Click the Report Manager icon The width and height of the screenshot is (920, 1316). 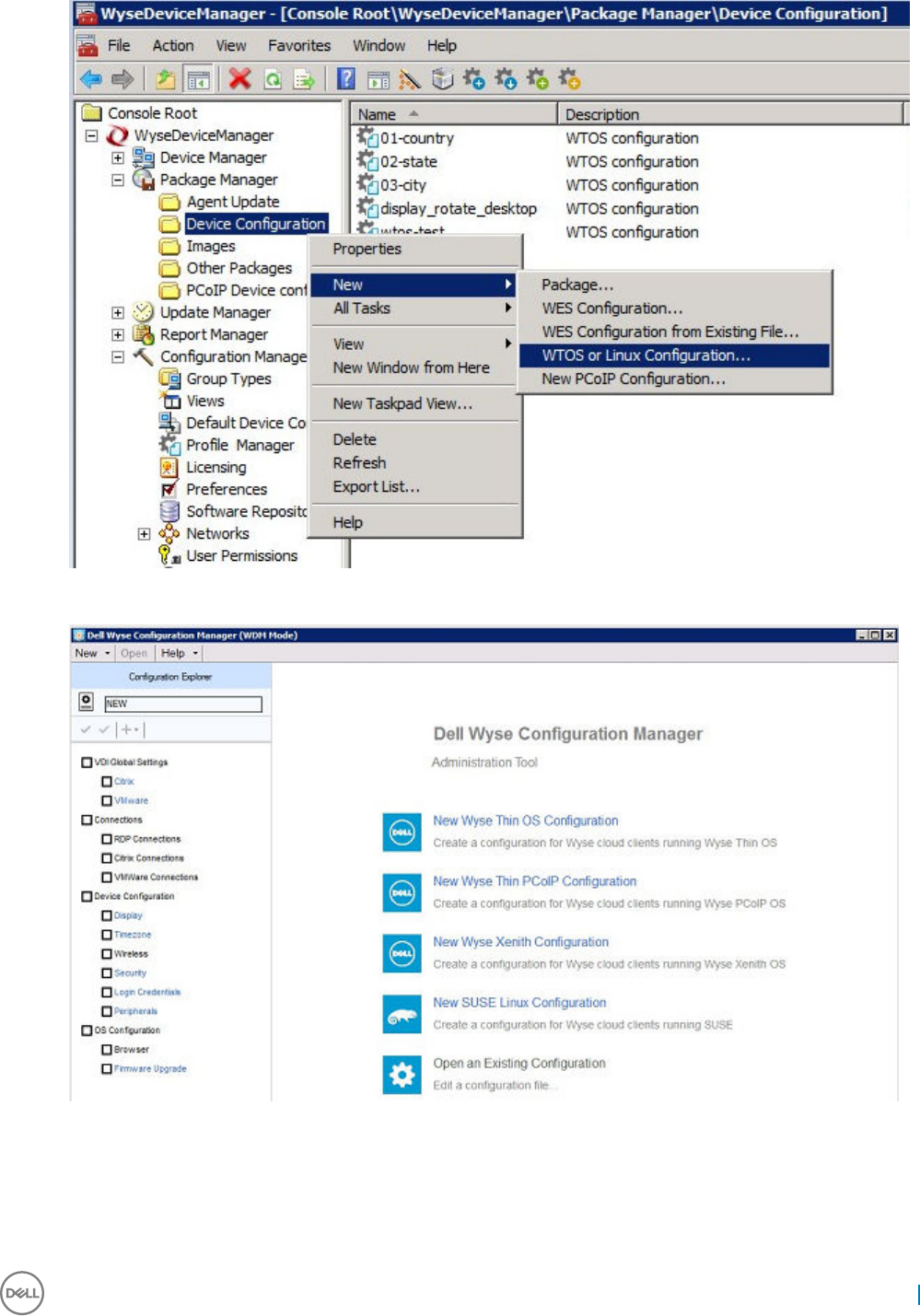144,334
